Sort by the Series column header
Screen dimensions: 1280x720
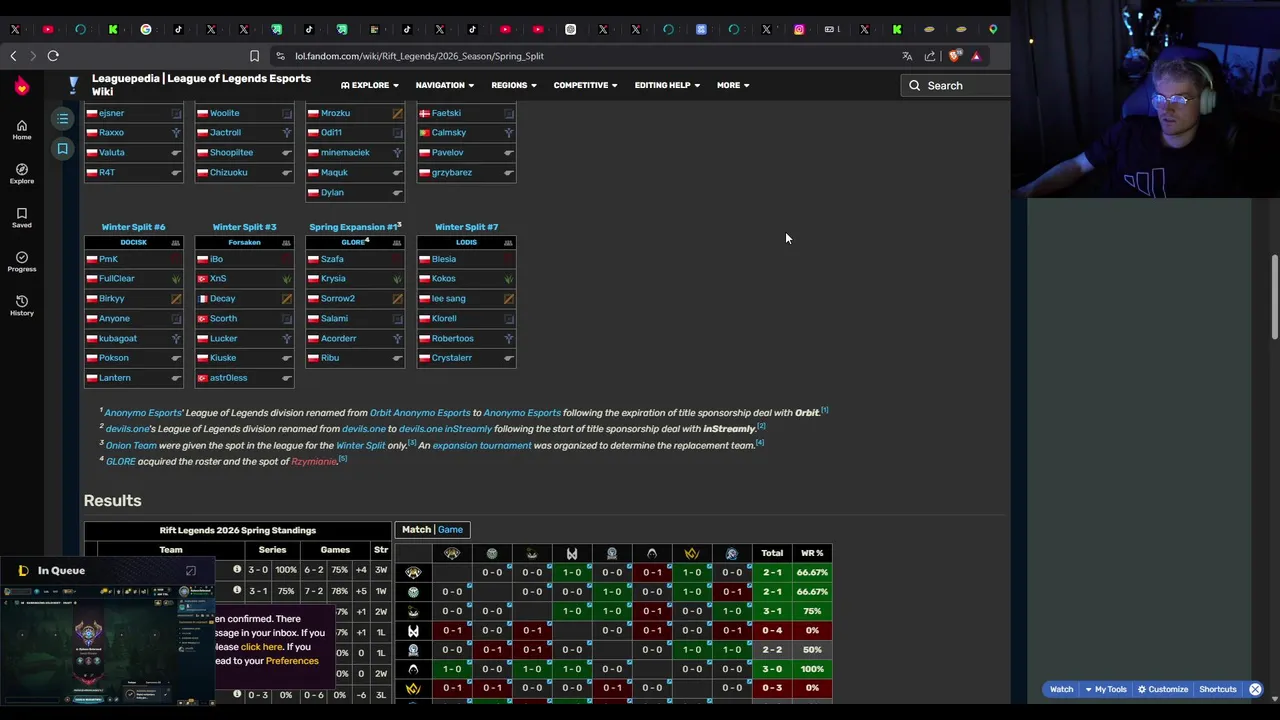pos(272,550)
